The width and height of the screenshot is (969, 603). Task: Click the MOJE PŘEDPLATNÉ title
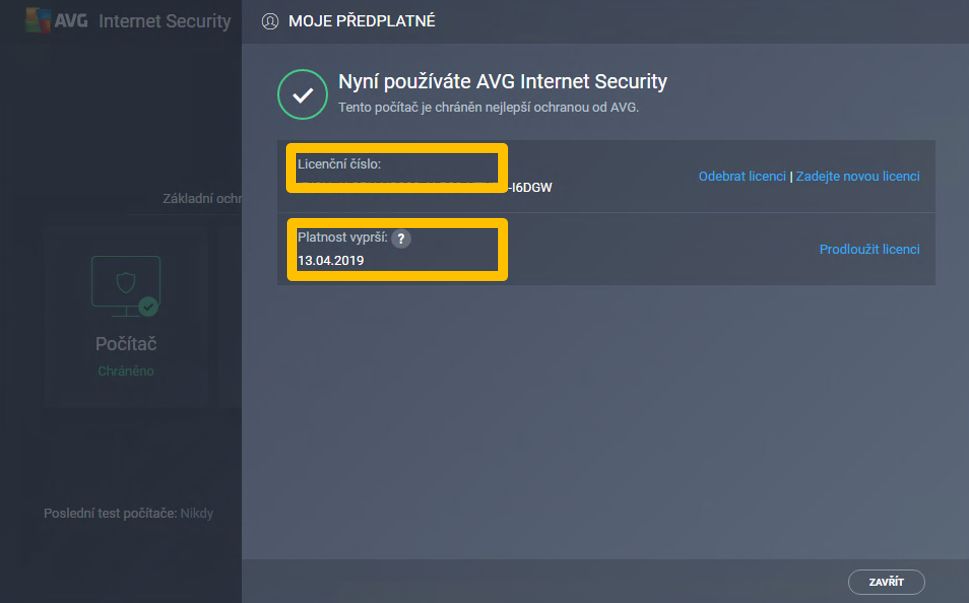tap(362, 21)
